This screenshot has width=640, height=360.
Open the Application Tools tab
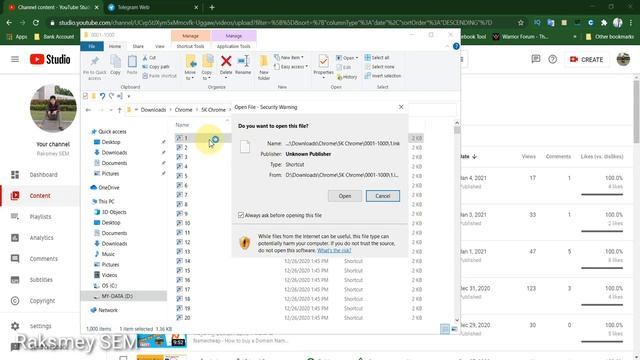tap(233, 47)
